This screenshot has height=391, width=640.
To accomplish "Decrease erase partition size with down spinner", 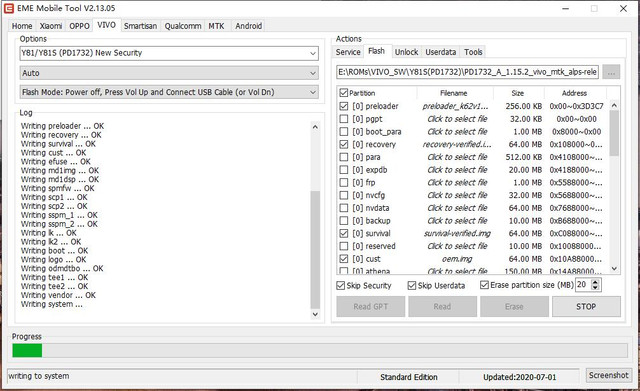I will click(x=595, y=288).
